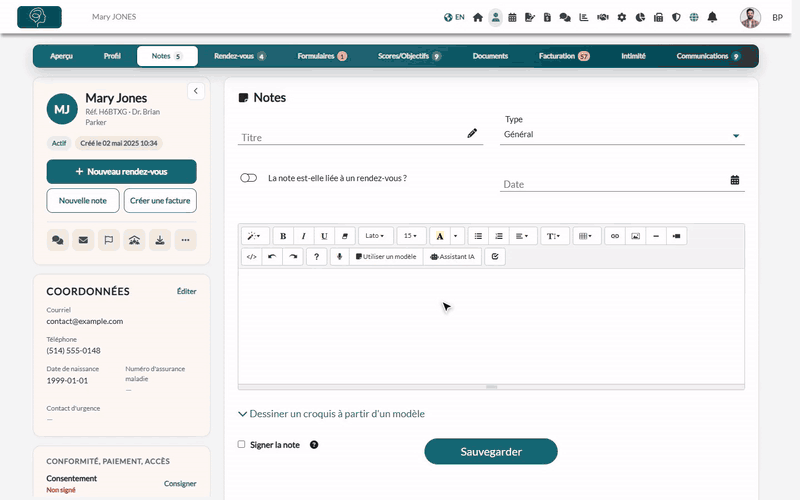Click the Sauvegarder button
The image size is (800, 500).
tap(491, 452)
